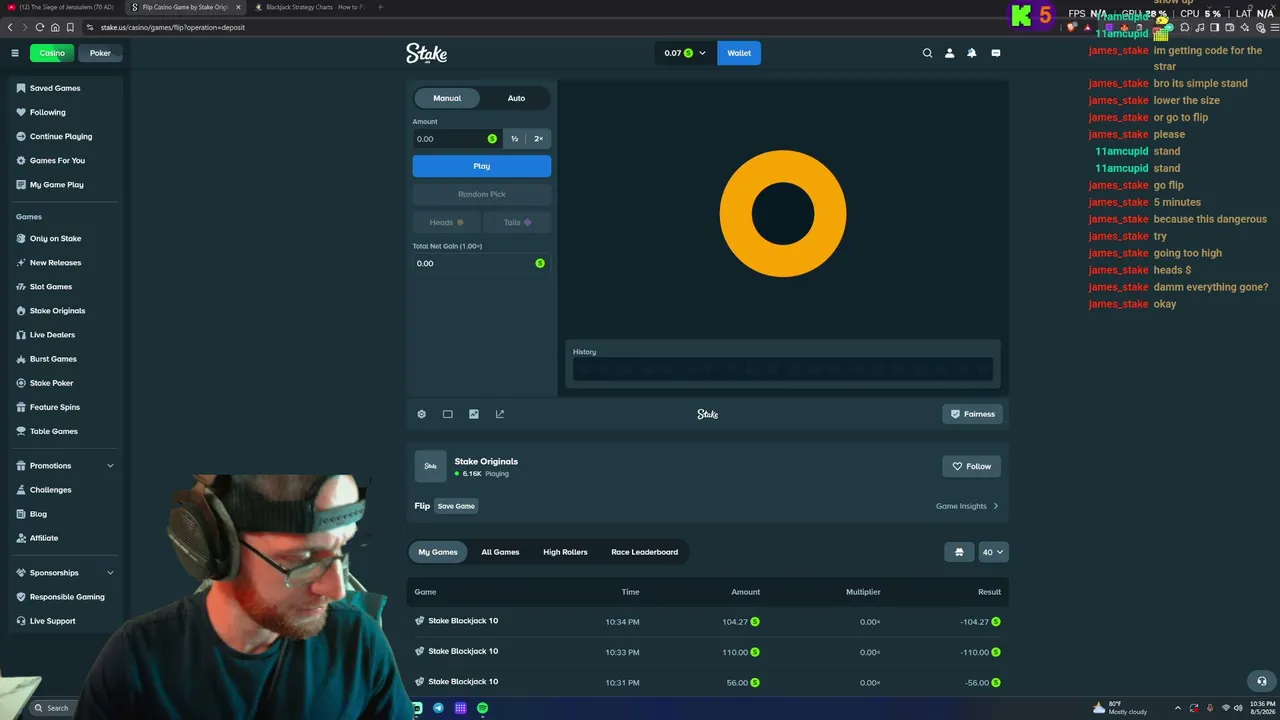The width and height of the screenshot is (1280, 720).
Task: Select the Poker mode toggle
Action: click(x=100, y=53)
